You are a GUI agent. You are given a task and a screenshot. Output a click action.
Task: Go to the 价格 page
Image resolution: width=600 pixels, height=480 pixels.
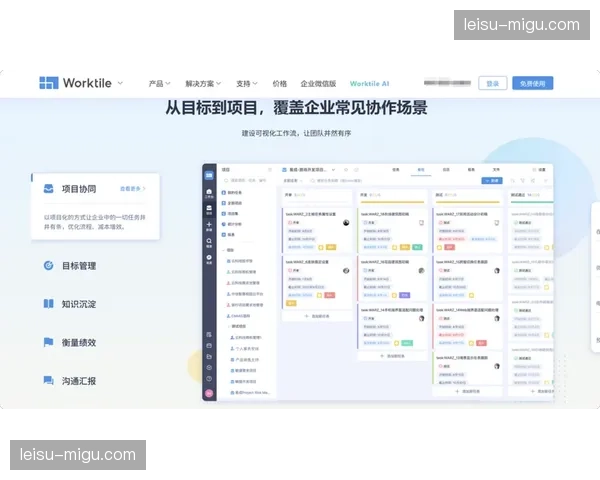point(280,83)
